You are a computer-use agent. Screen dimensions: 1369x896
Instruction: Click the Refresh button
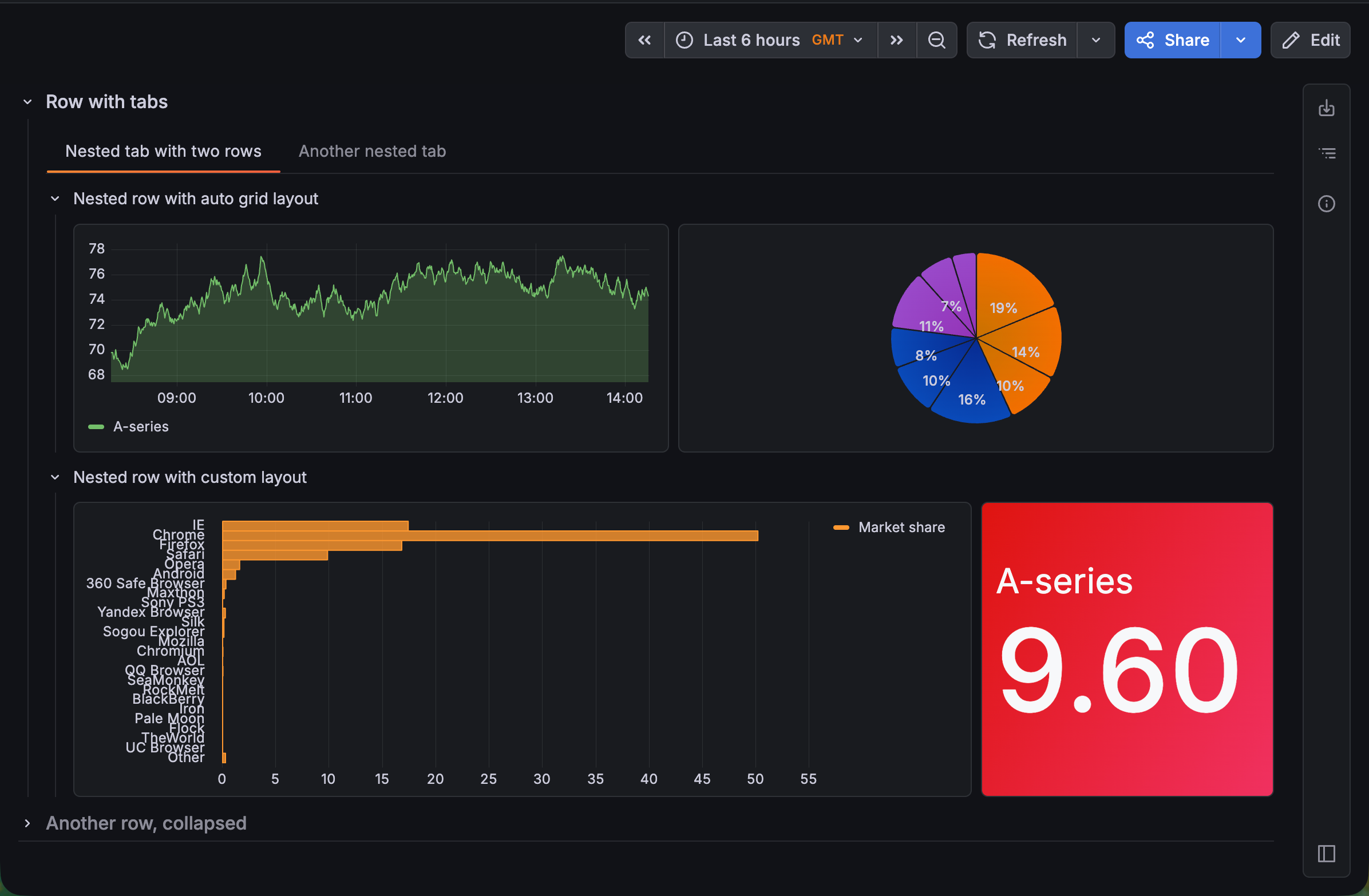pyautogui.click(x=1023, y=40)
